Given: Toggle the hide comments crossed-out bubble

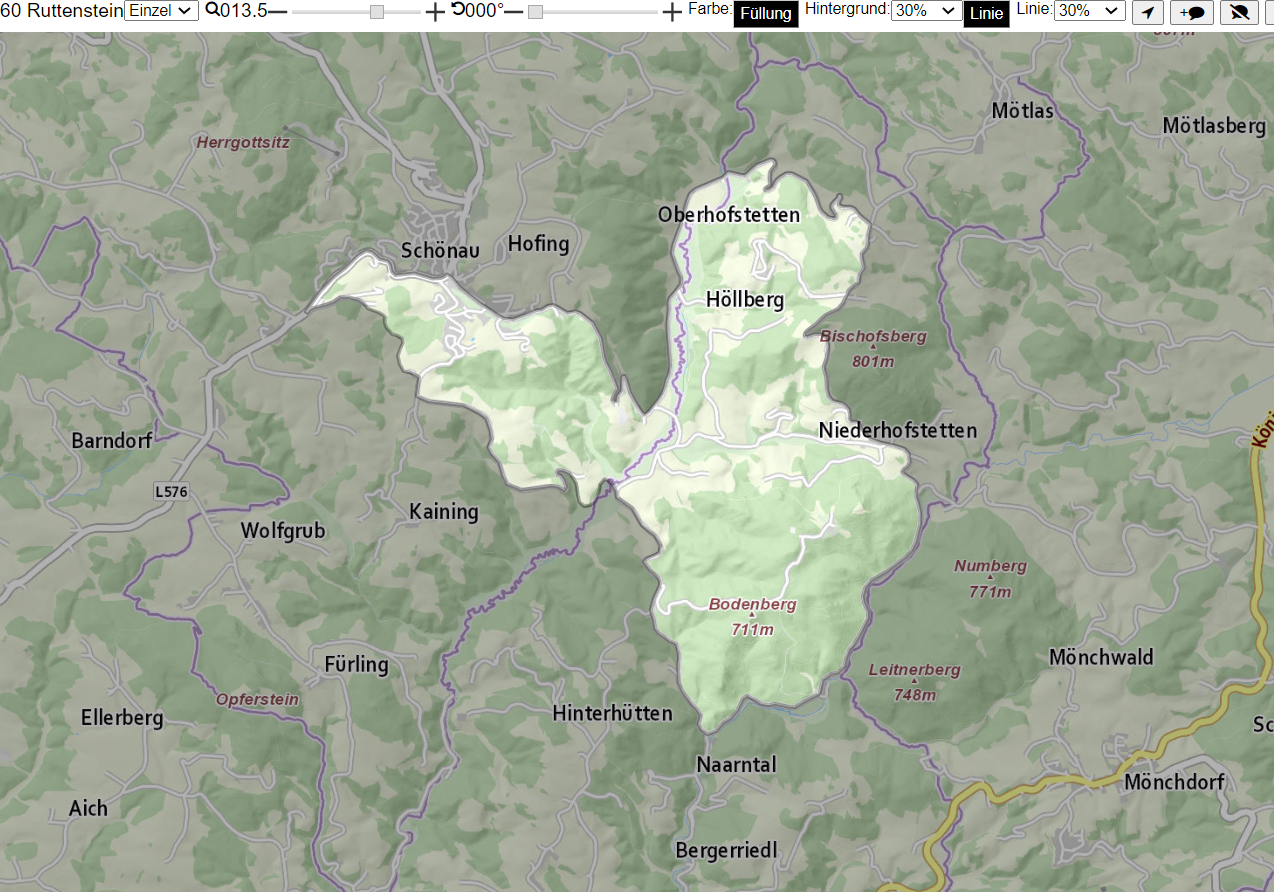Looking at the screenshot, I should [1239, 12].
